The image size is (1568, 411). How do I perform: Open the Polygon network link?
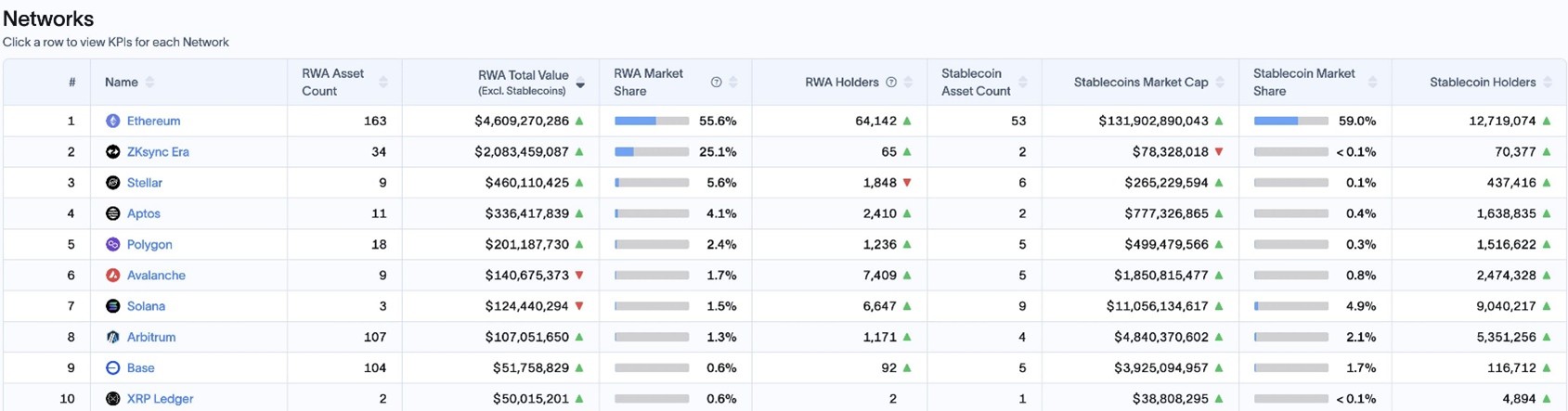click(149, 245)
